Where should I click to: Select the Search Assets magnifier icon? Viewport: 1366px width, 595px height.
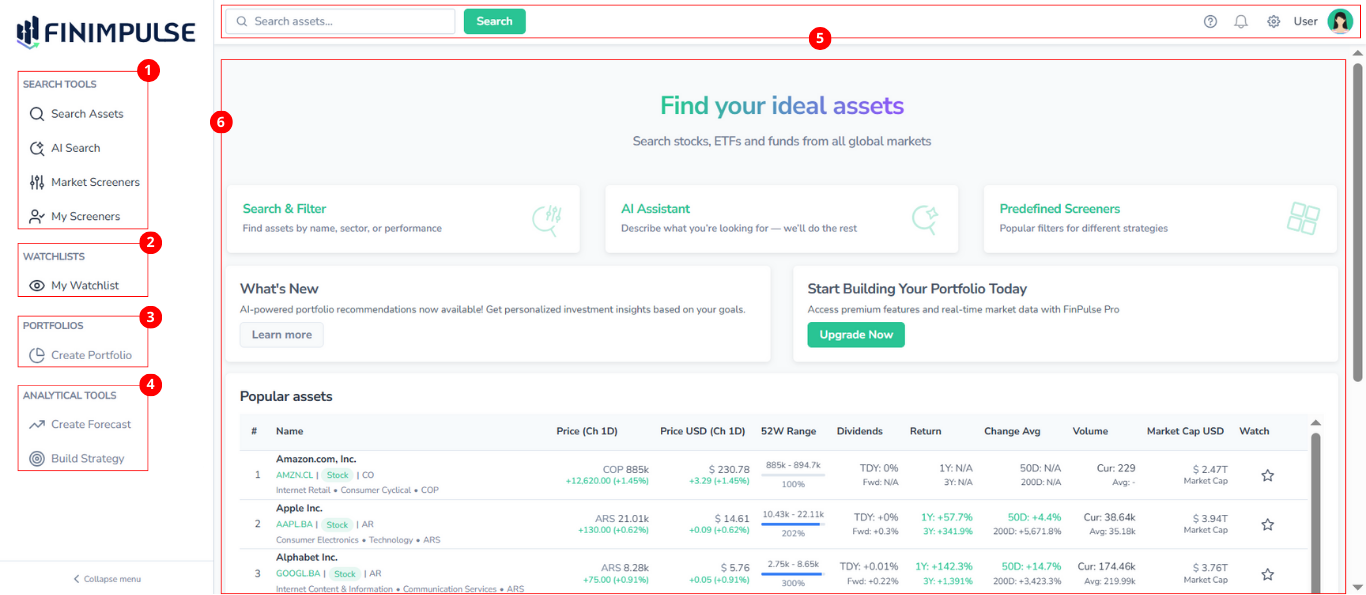tap(35, 113)
